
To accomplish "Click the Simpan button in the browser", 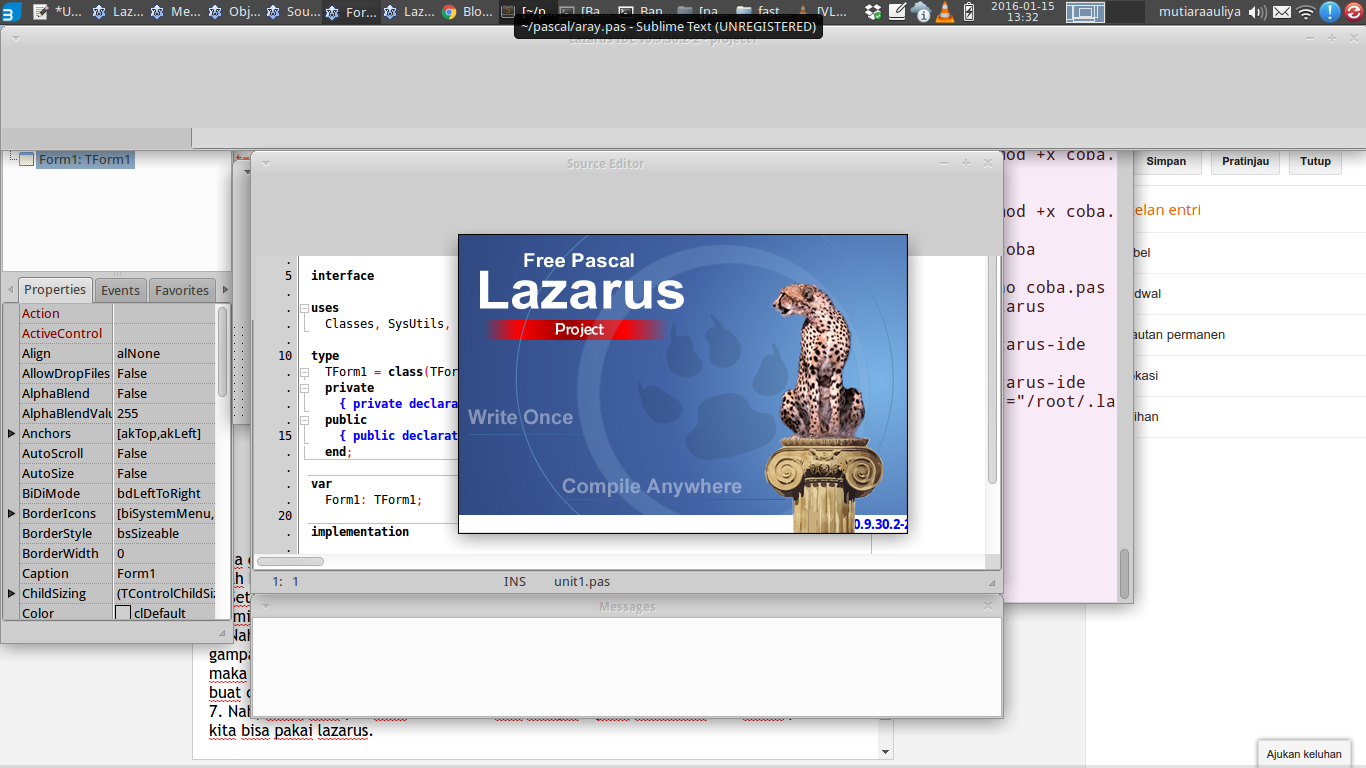I will (1166, 161).
